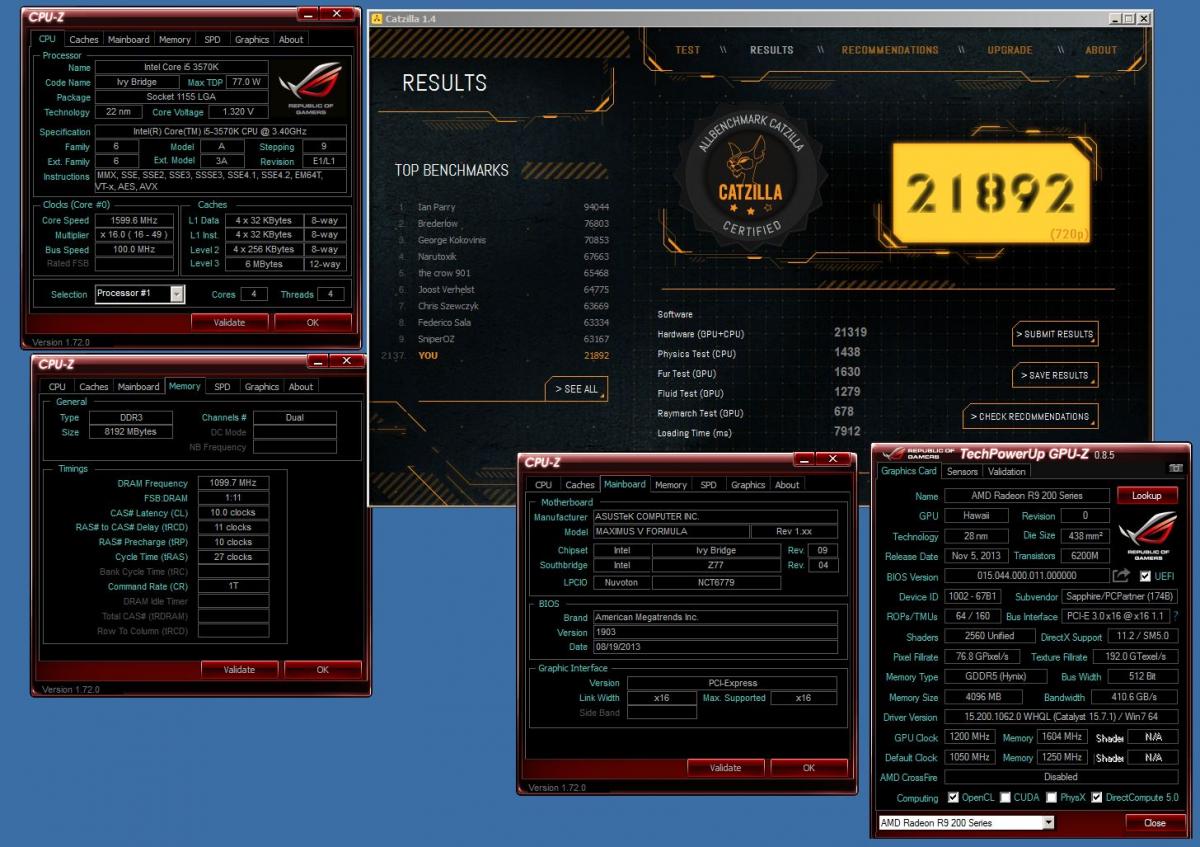The width and height of the screenshot is (1200, 847).
Task: Open Caches tab in CPU-Z processor window
Action: tap(84, 40)
